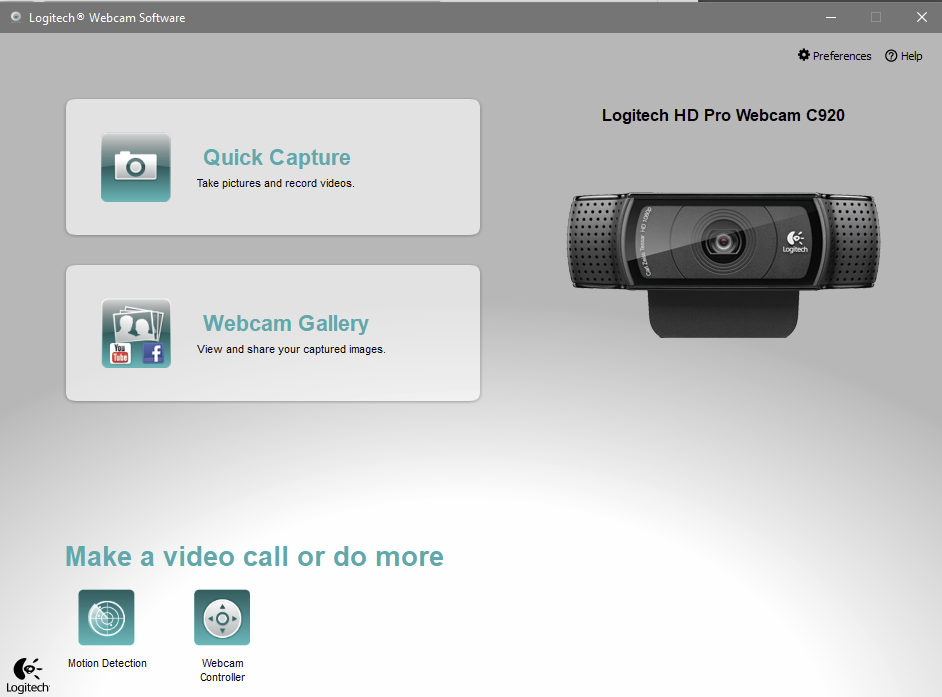Launch Motion Detection radar icon
The height and width of the screenshot is (697, 942).
(106, 617)
